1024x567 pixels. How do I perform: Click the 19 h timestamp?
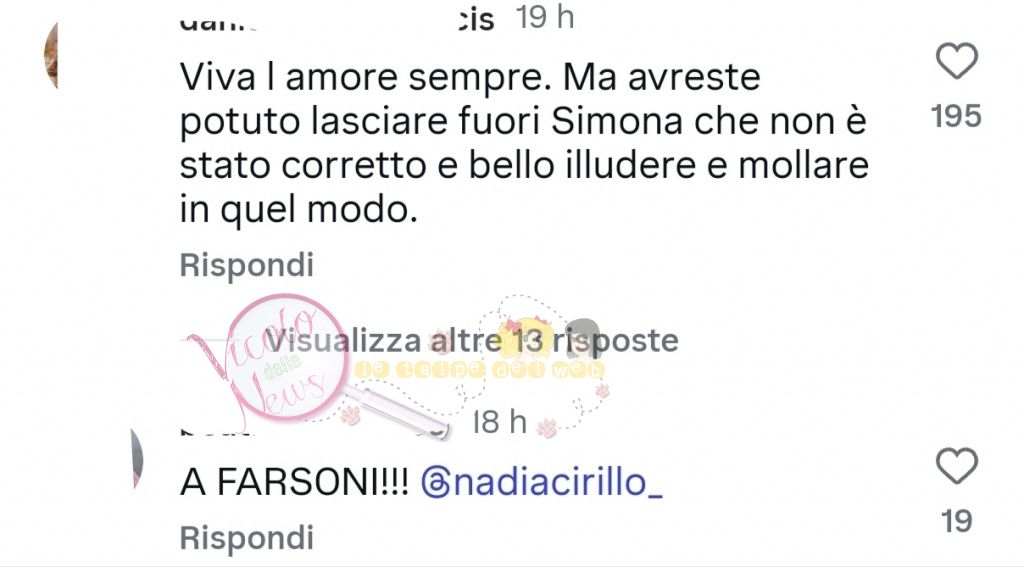(x=545, y=17)
